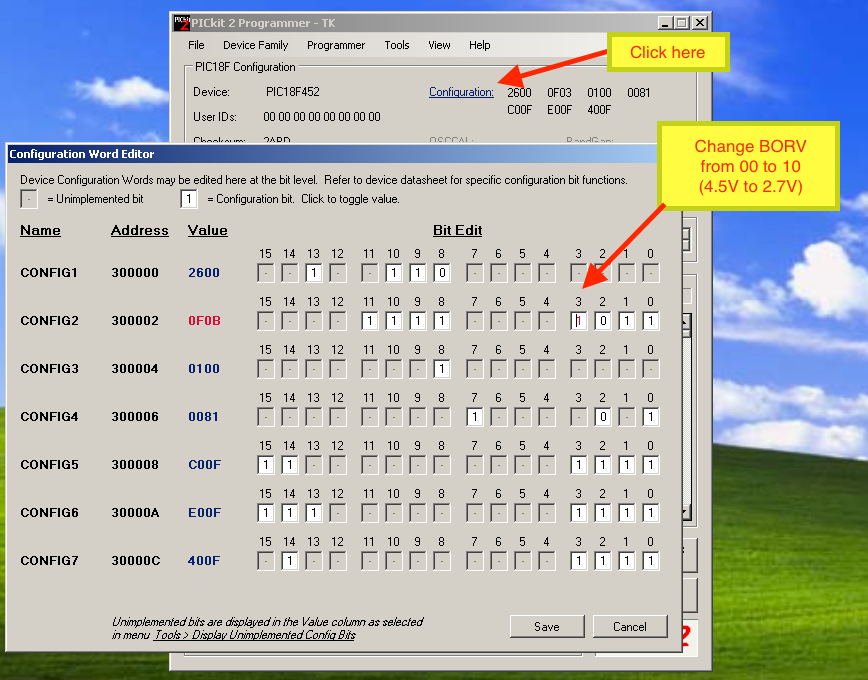Open the Tools menu
Viewport: 868px width, 680px height.
(x=397, y=45)
